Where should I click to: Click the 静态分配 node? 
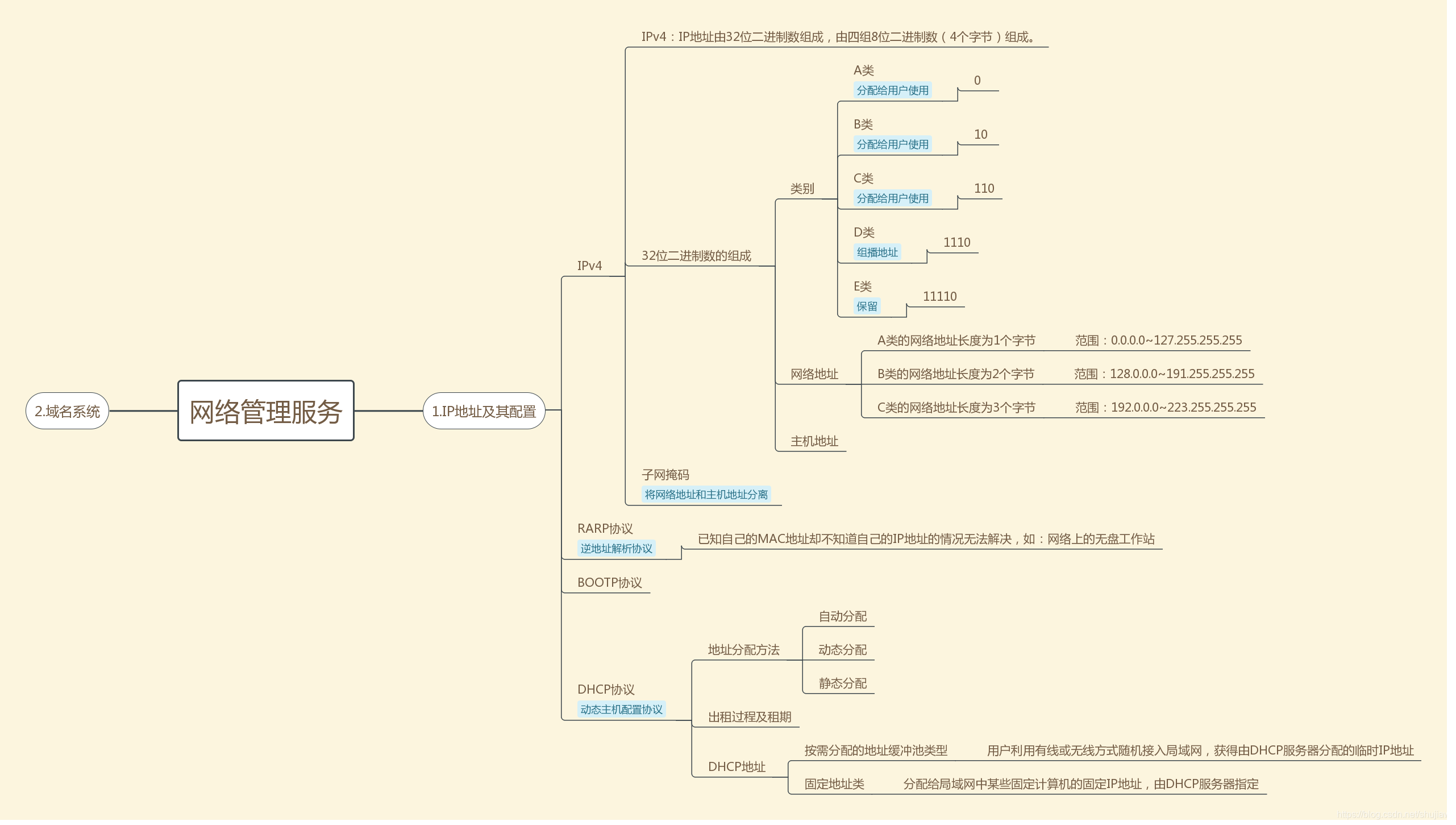pos(842,683)
